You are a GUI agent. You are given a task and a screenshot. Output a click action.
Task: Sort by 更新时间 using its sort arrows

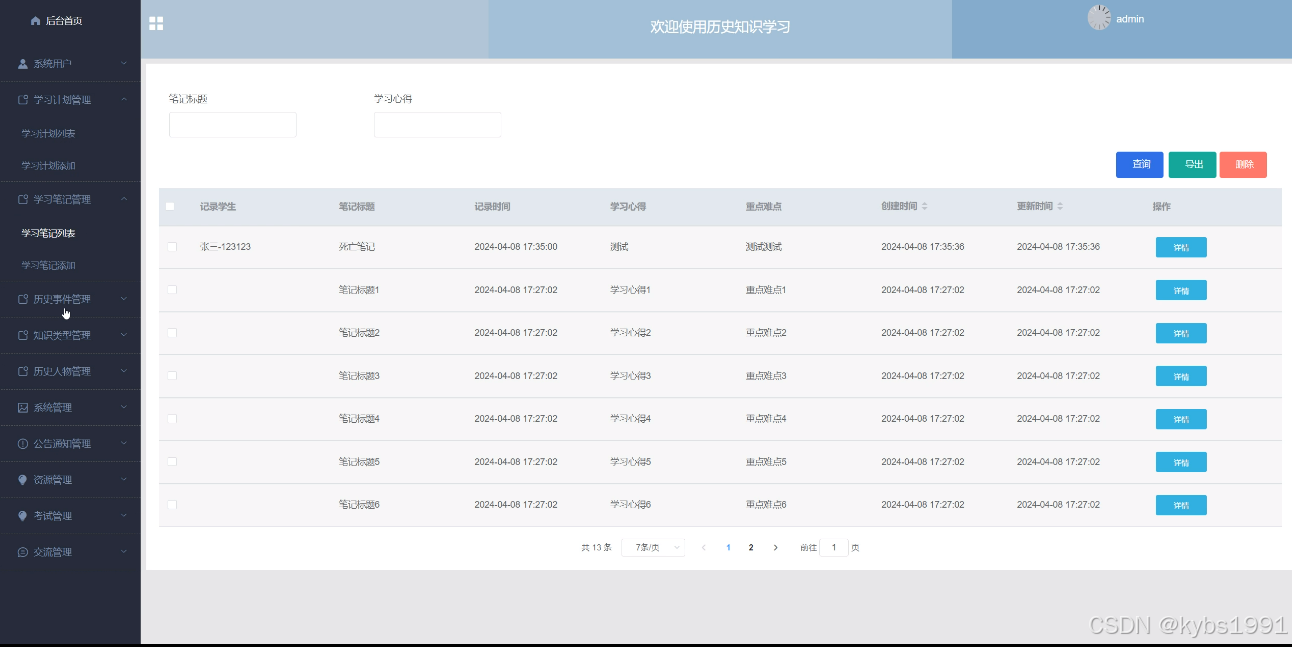1060,206
